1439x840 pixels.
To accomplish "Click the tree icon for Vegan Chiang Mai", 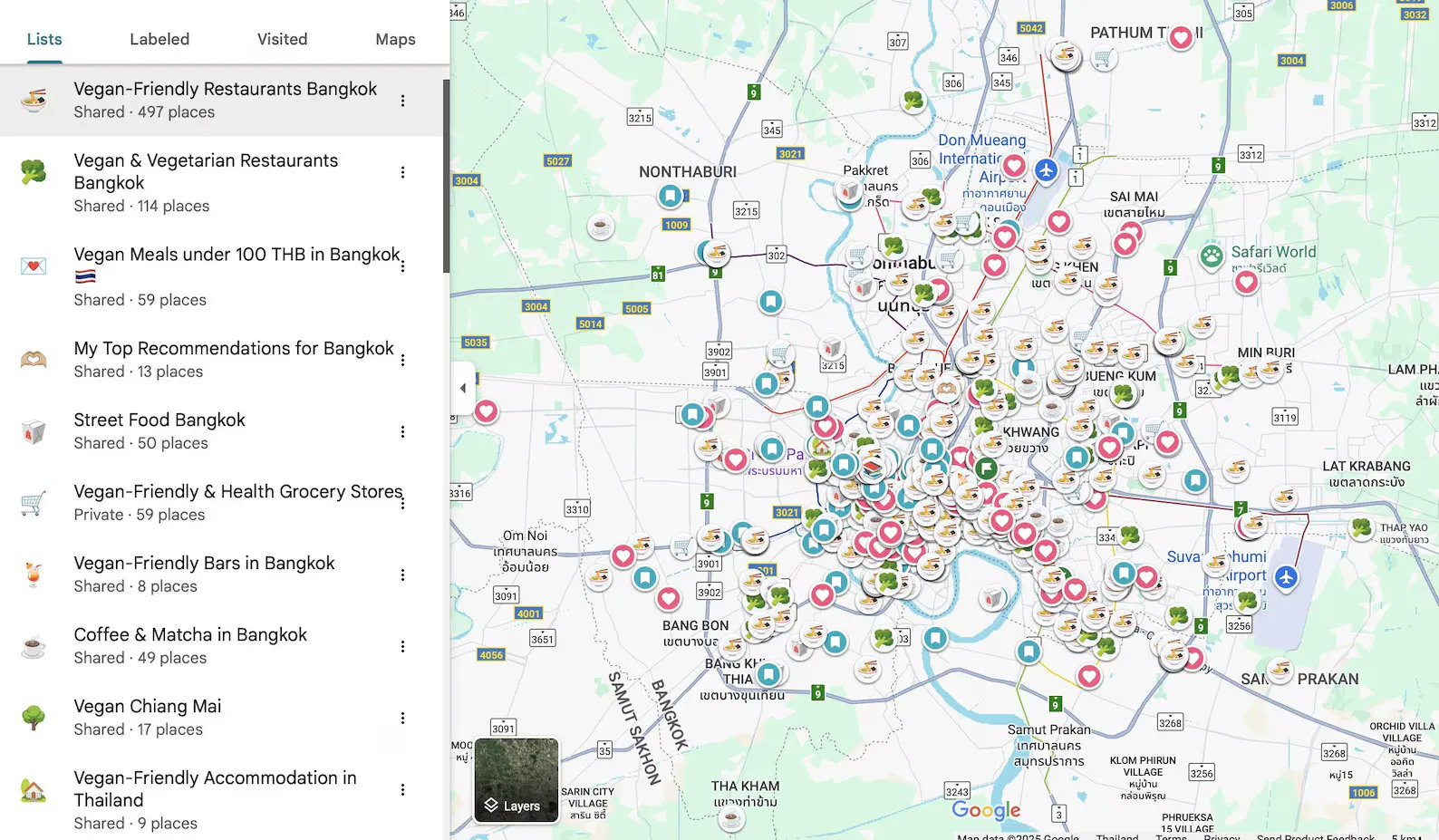I will click(34, 718).
